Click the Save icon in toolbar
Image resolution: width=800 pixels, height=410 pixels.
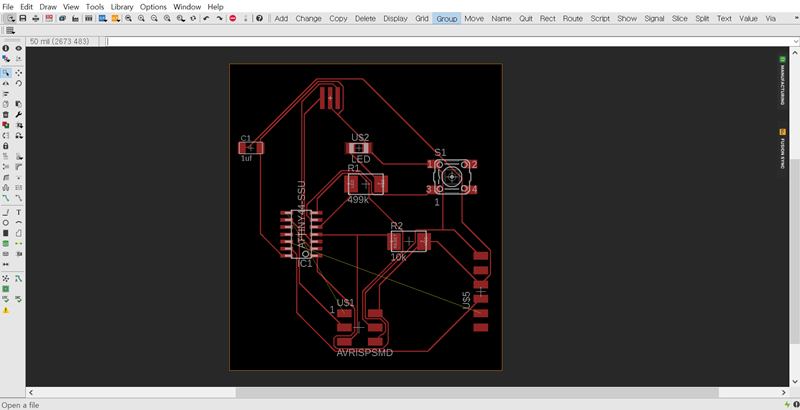click(x=21, y=18)
